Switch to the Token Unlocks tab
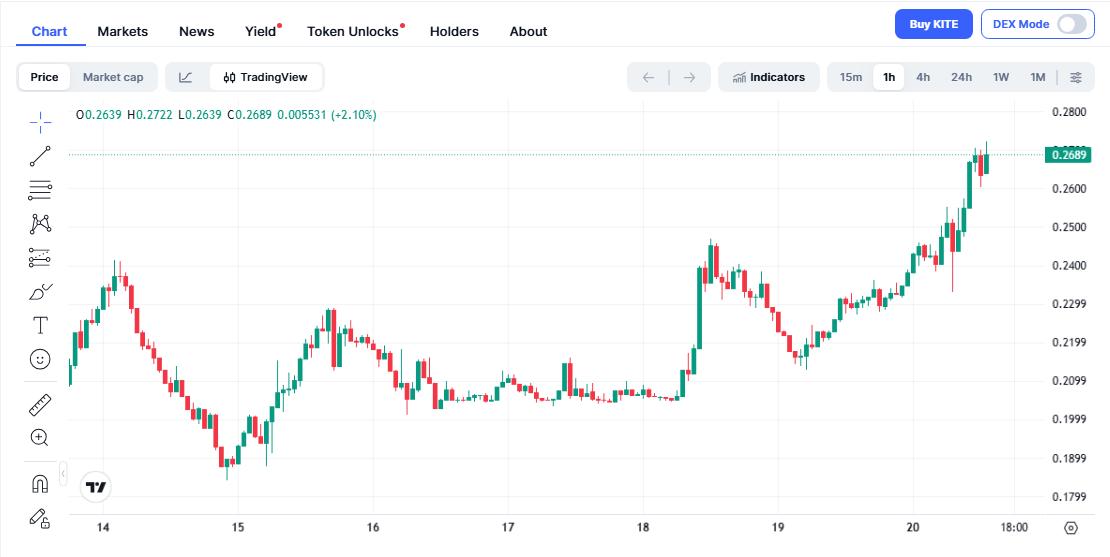The height and width of the screenshot is (557, 1110). point(353,31)
